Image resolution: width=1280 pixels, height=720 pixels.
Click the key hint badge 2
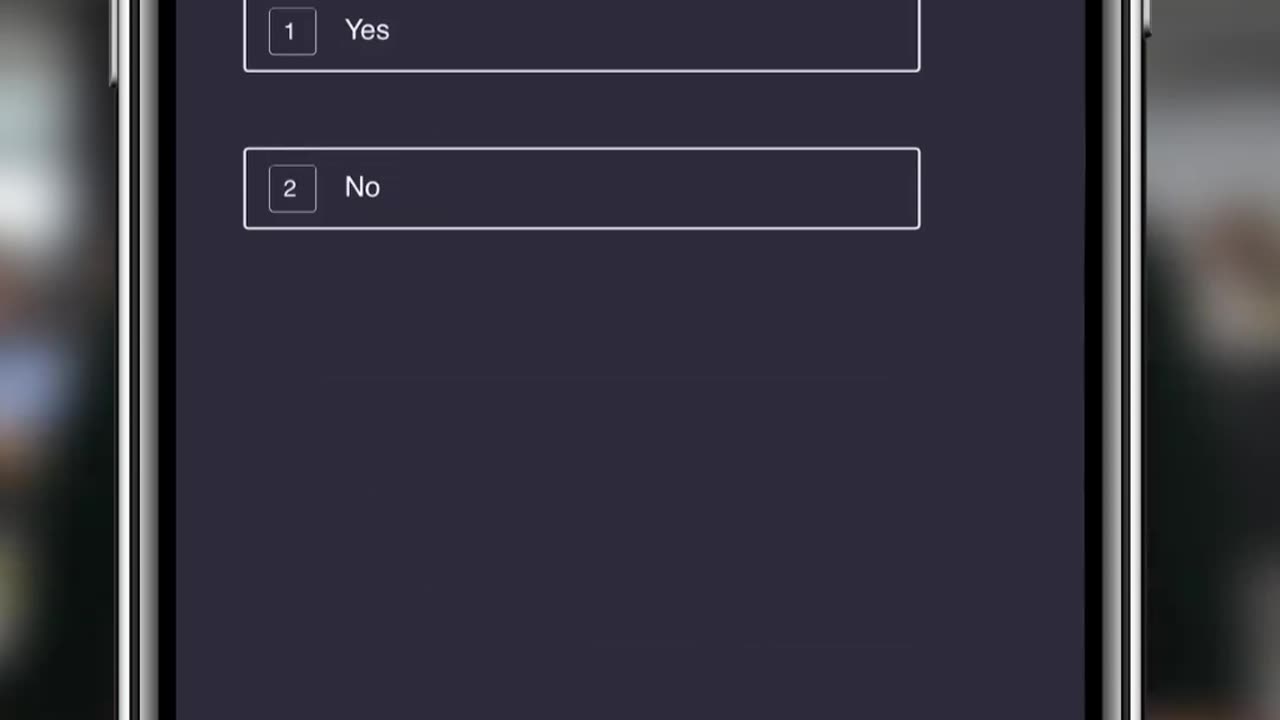pyautogui.click(x=292, y=188)
